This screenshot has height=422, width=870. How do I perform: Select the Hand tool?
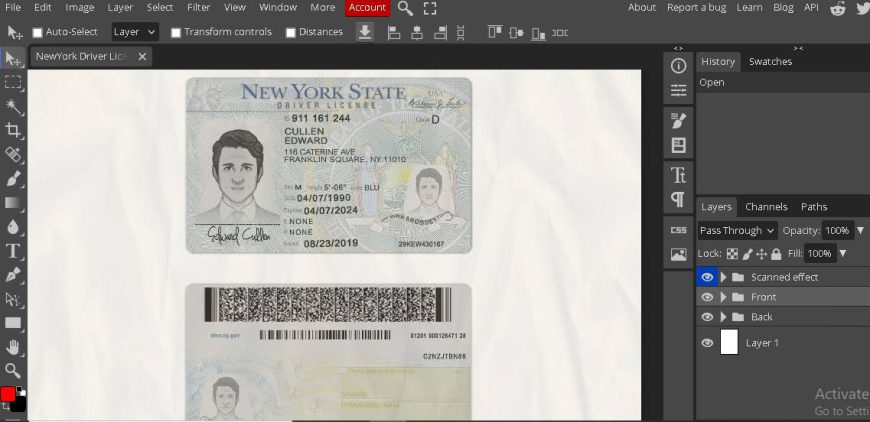(x=13, y=347)
